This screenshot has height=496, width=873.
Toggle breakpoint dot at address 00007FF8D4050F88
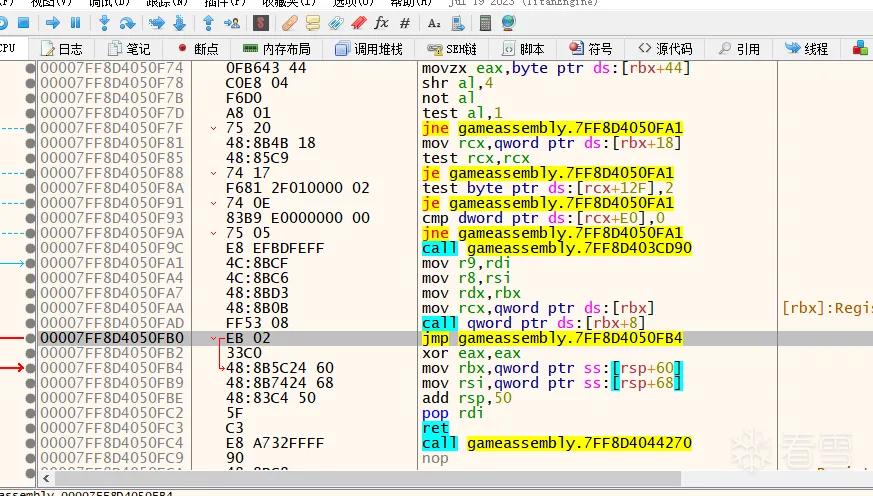[30, 173]
